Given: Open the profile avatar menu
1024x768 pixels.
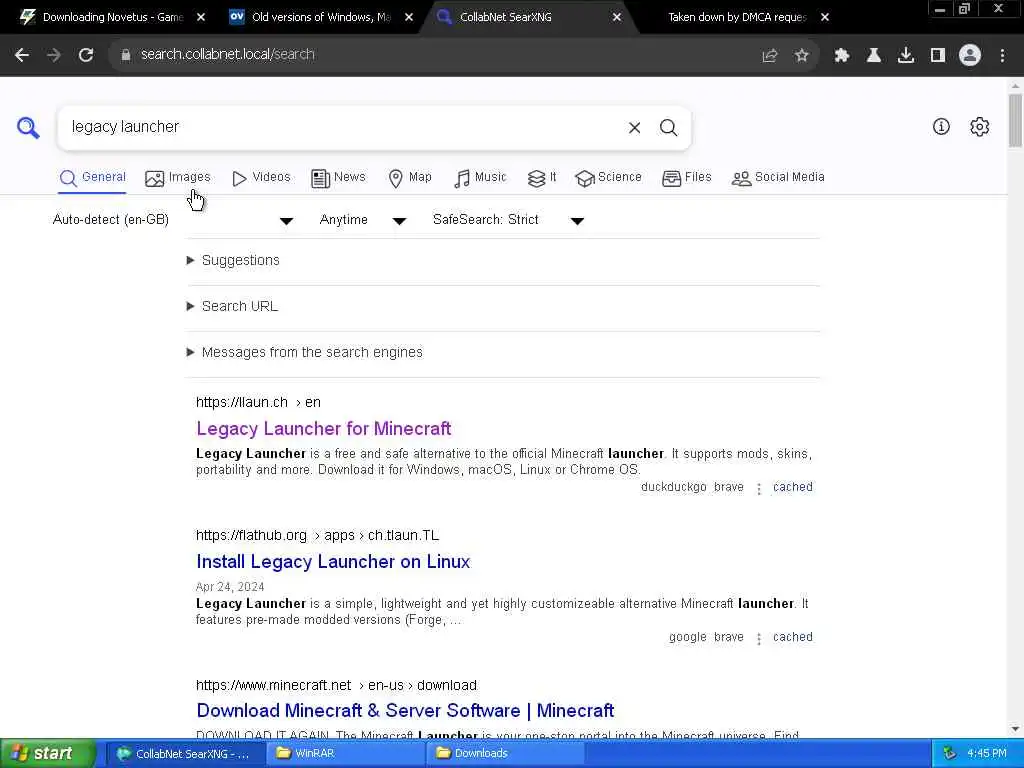Looking at the screenshot, I should click(970, 56).
